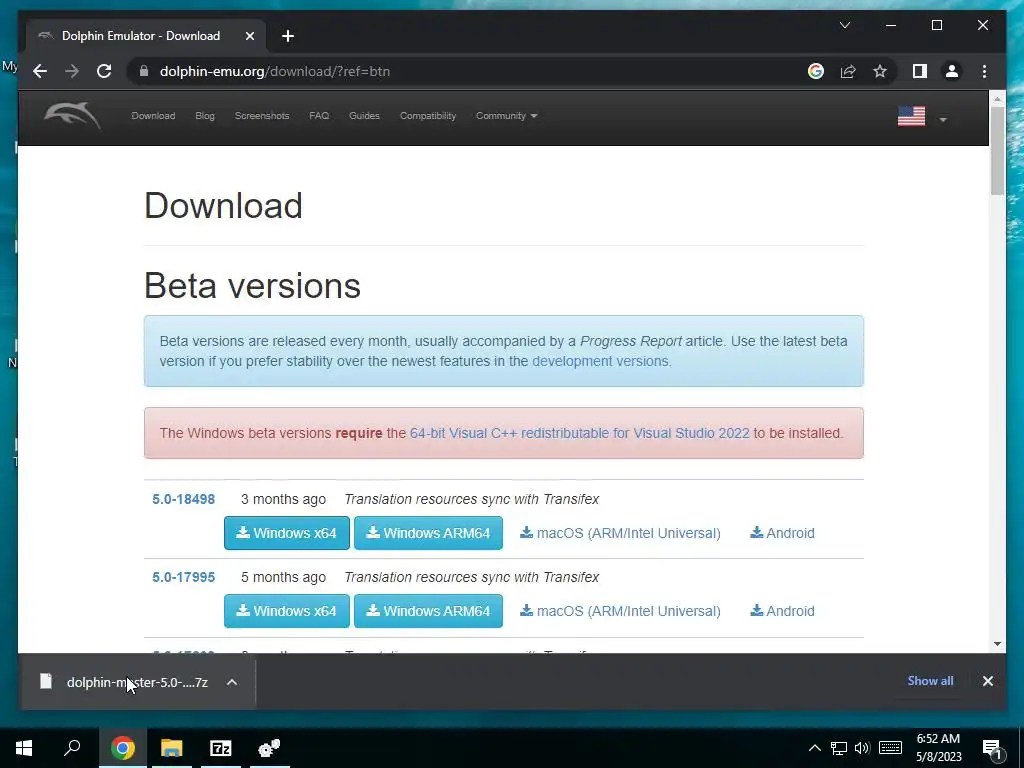Open the 64-bit Visual C++ redistributable link
The image size is (1024, 768).
coord(579,433)
